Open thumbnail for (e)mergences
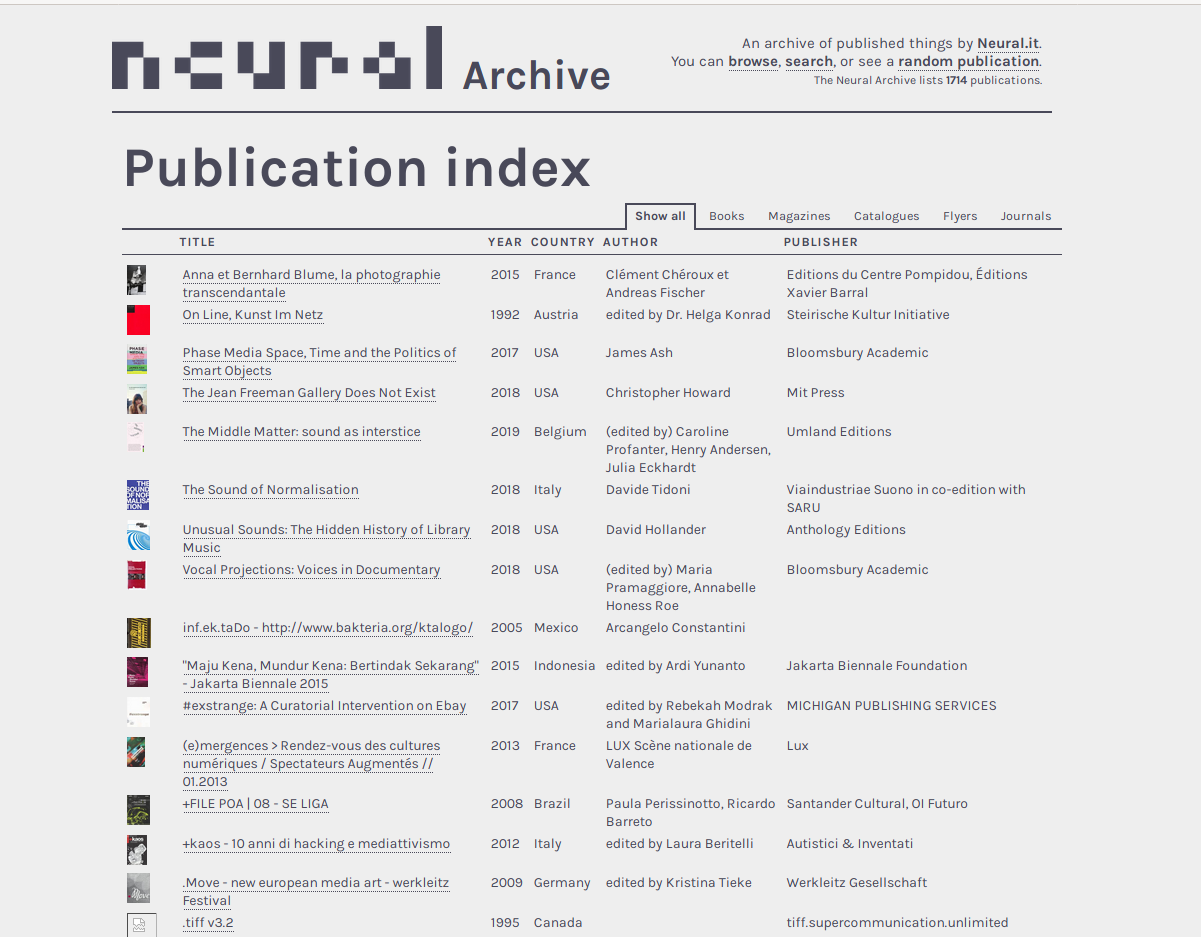 click(x=136, y=752)
